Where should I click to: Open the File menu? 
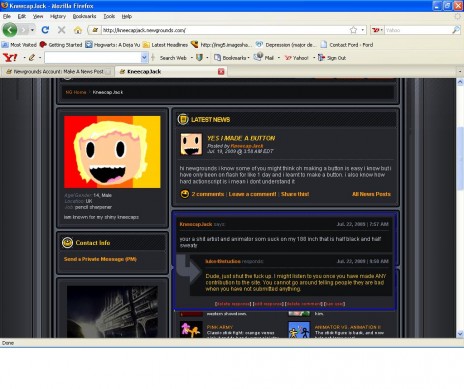(x=7, y=16)
